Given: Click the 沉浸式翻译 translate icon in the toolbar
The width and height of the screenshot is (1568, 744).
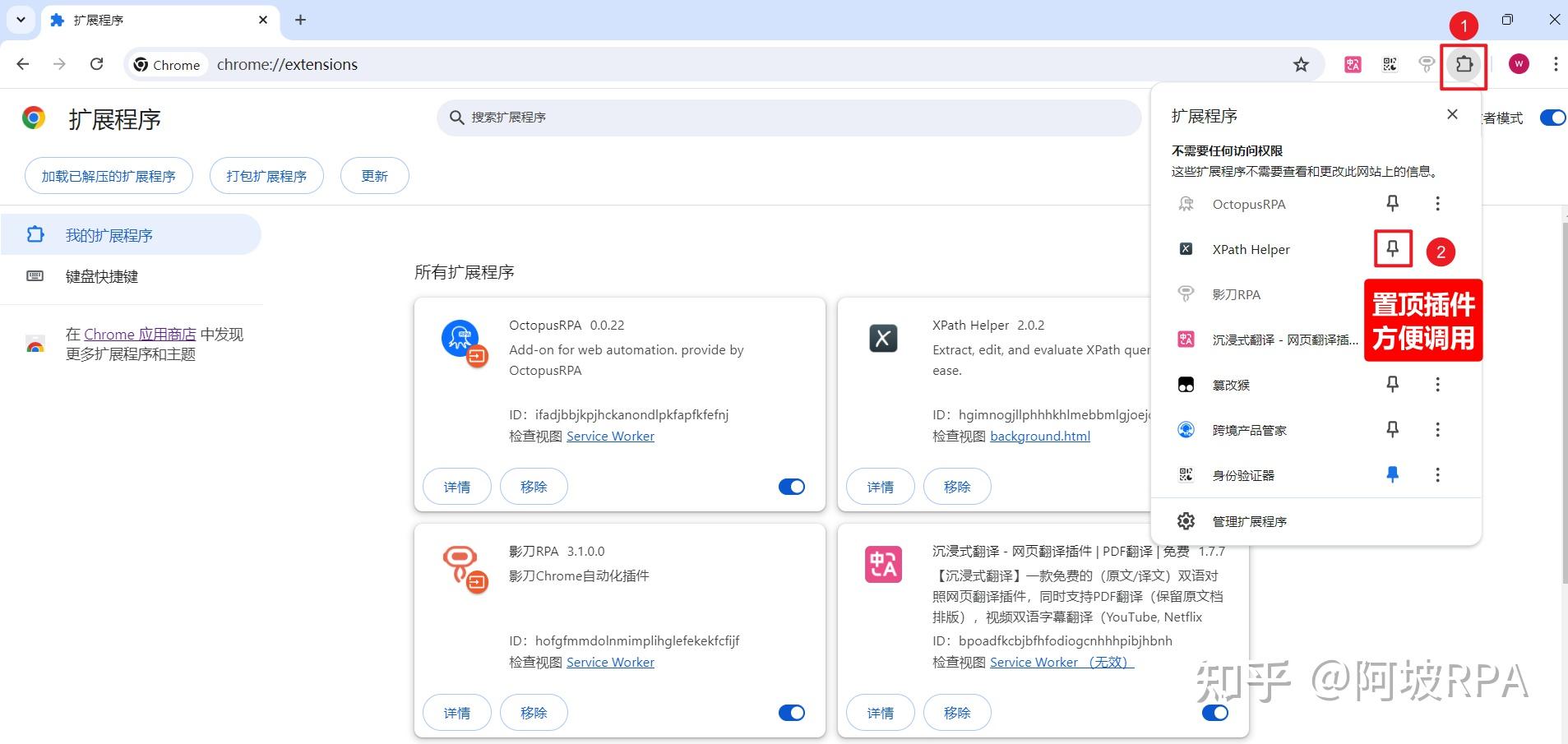Looking at the screenshot, I should (x=1353, y=64).
